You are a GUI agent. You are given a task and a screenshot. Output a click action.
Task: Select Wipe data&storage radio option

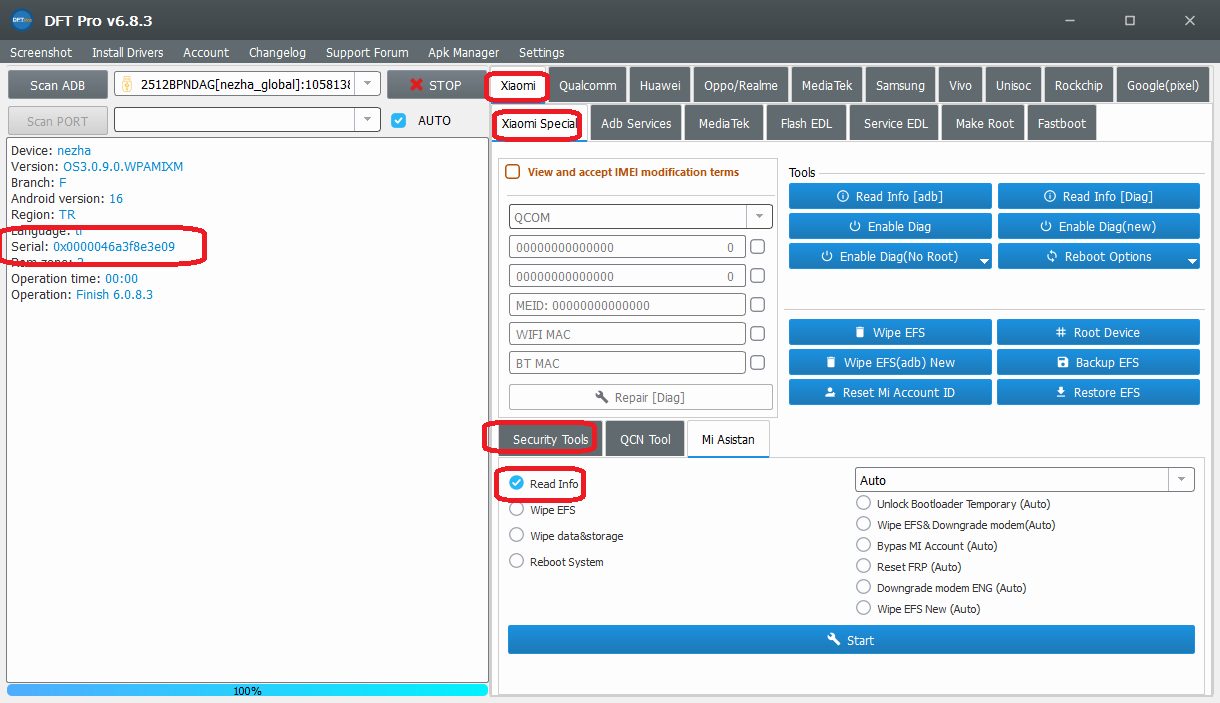pos(517,535)
